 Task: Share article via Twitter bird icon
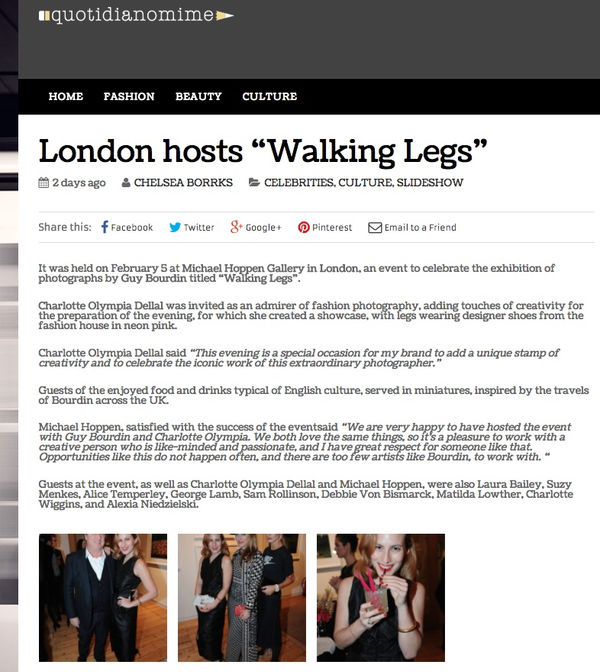[174, 227]
